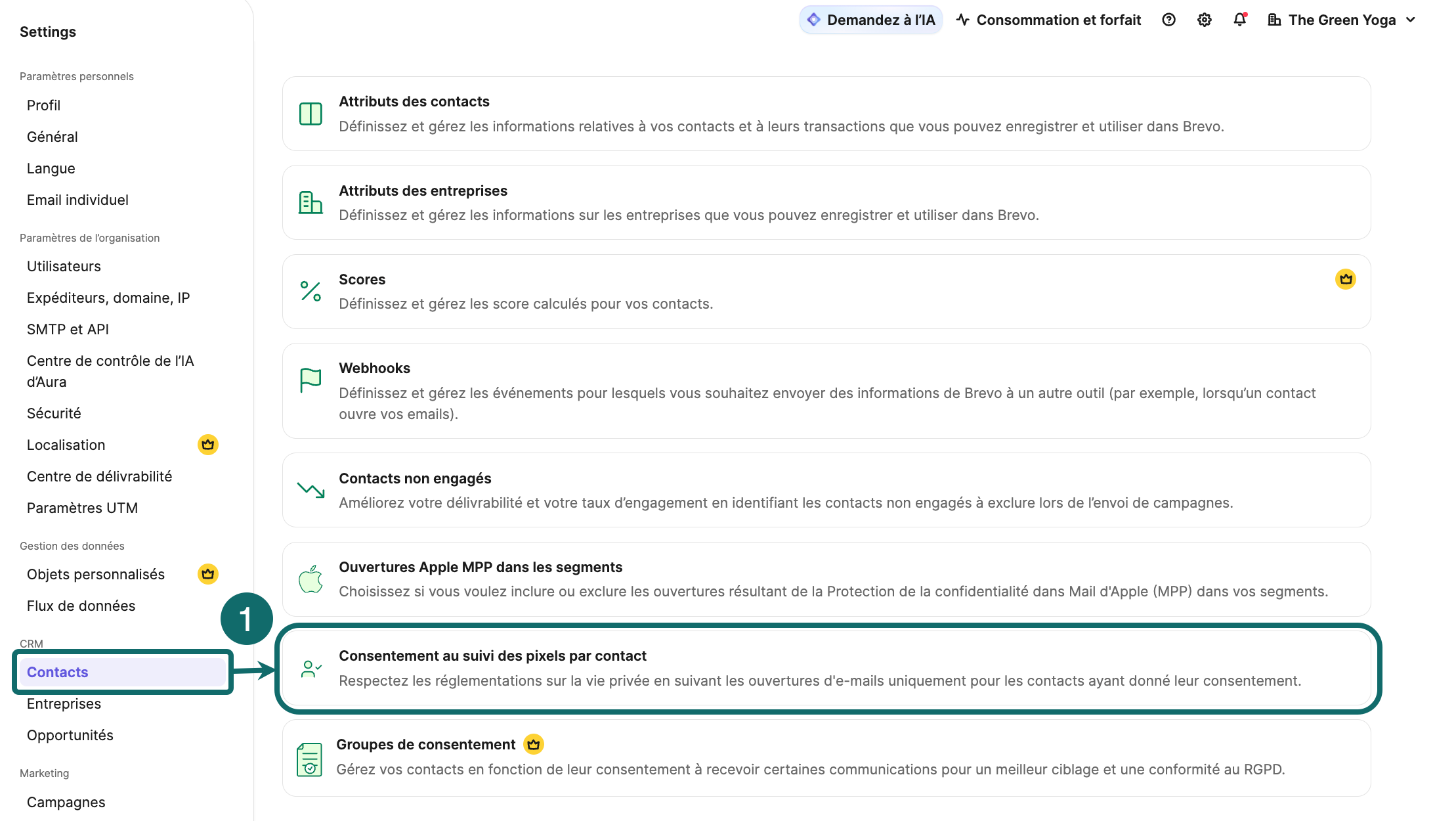The width and height of the screenshot is (1456, 821).
Task: Open Opportunités under CRM
Action: point(70,735)
